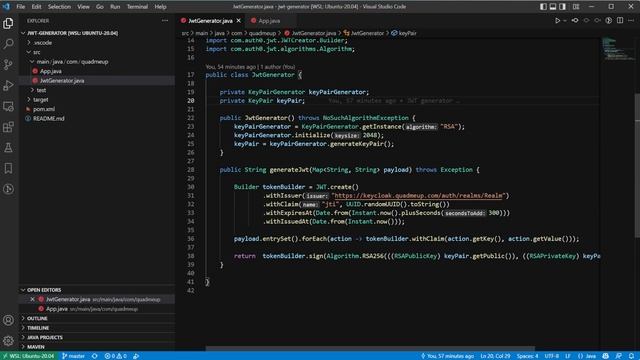640x360 pixels.
Task: Toggle the primary sidebar layout button
Action: pos(543,7)
